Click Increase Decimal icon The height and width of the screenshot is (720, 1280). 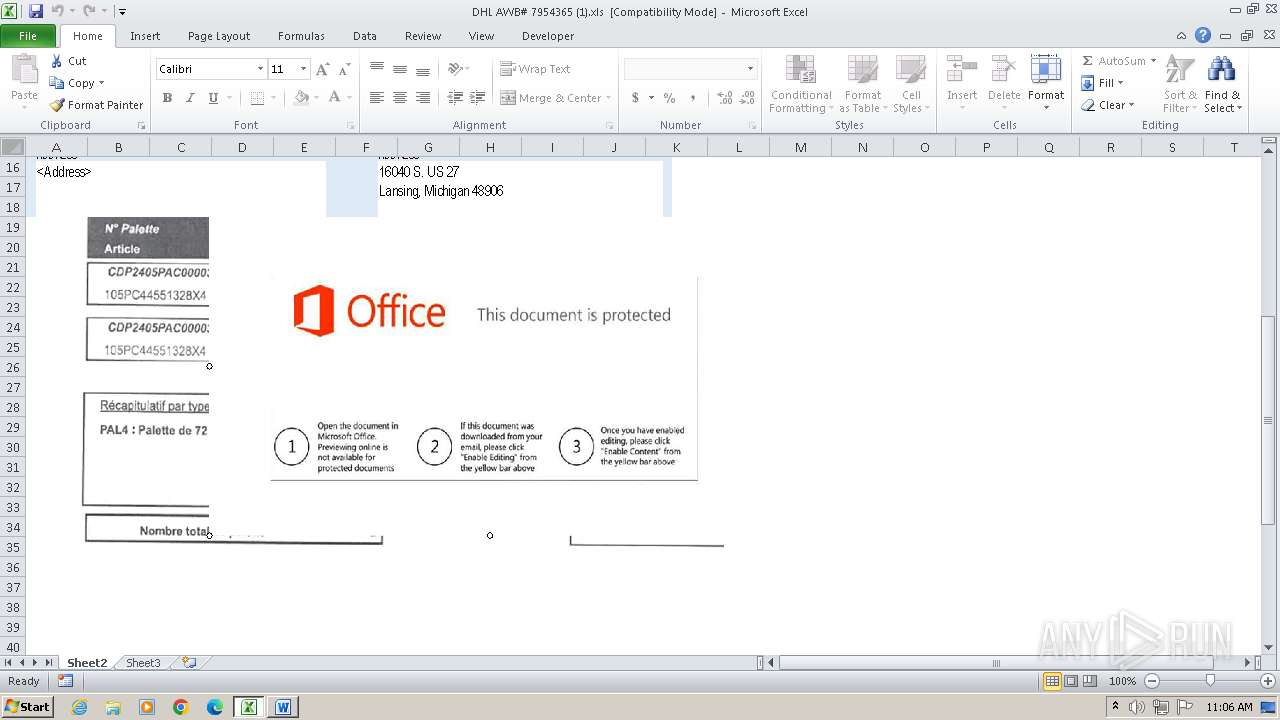point(725,98)
